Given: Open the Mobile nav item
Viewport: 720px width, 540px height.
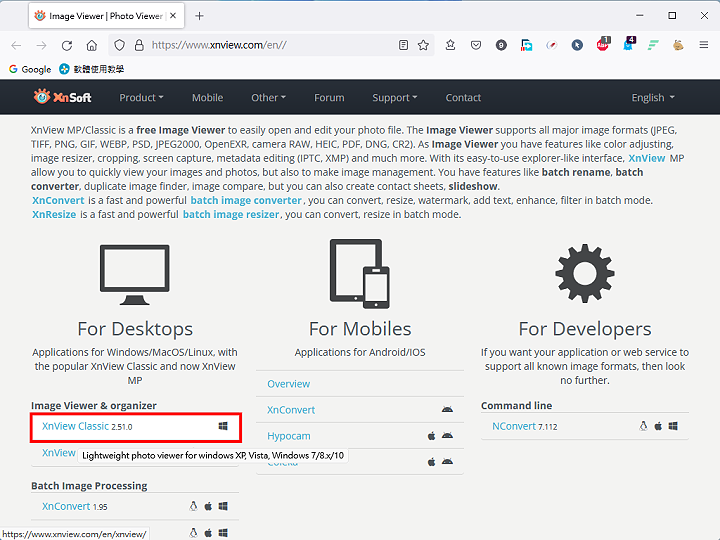Looking at the screenshot, I should pyautogui.click(x=208, y=97).
